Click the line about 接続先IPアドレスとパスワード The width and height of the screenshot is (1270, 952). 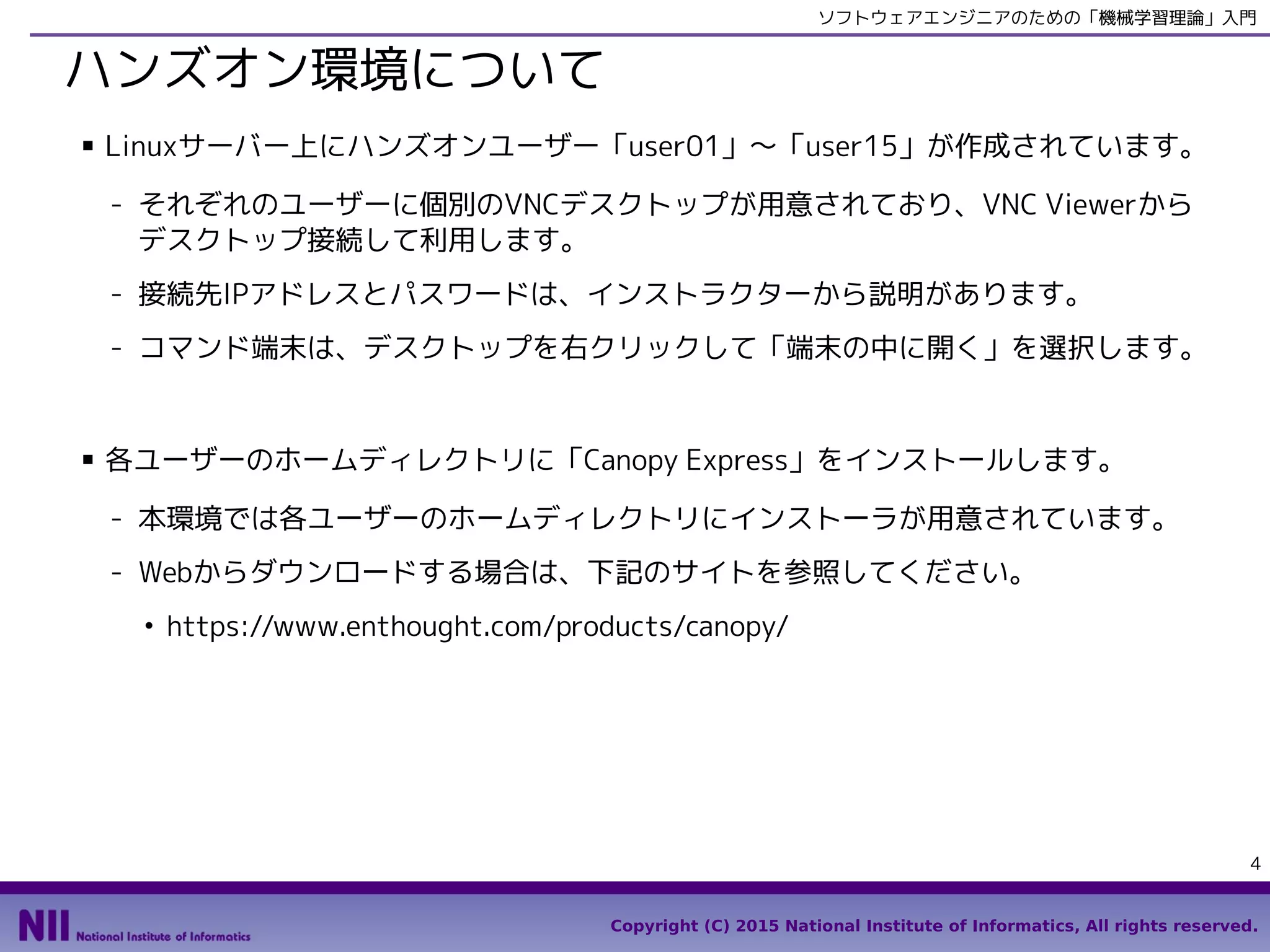pos(610,294)
